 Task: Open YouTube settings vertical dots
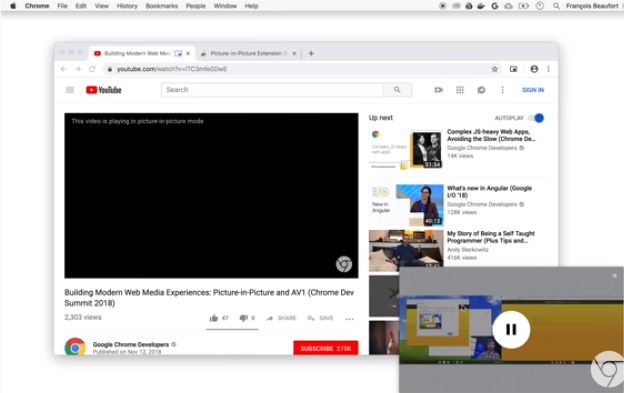(503, 90)
